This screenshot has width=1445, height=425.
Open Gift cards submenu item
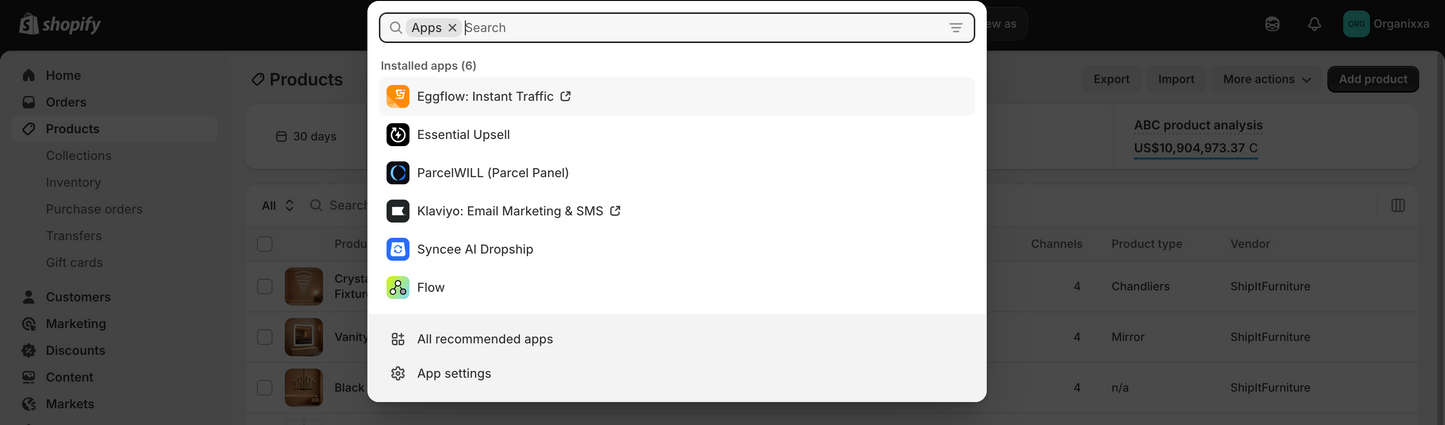coord(74,263)
